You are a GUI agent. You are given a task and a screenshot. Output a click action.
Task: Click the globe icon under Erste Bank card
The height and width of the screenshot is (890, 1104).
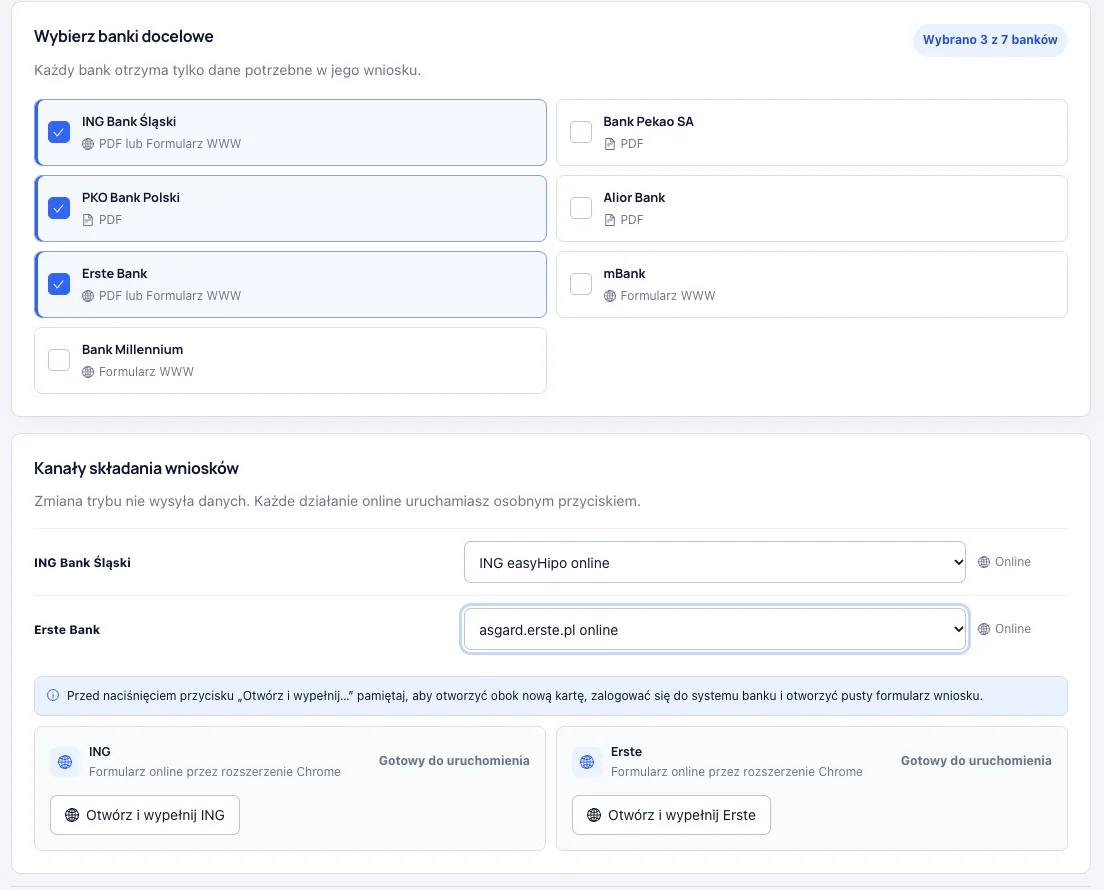pos(88,296)
